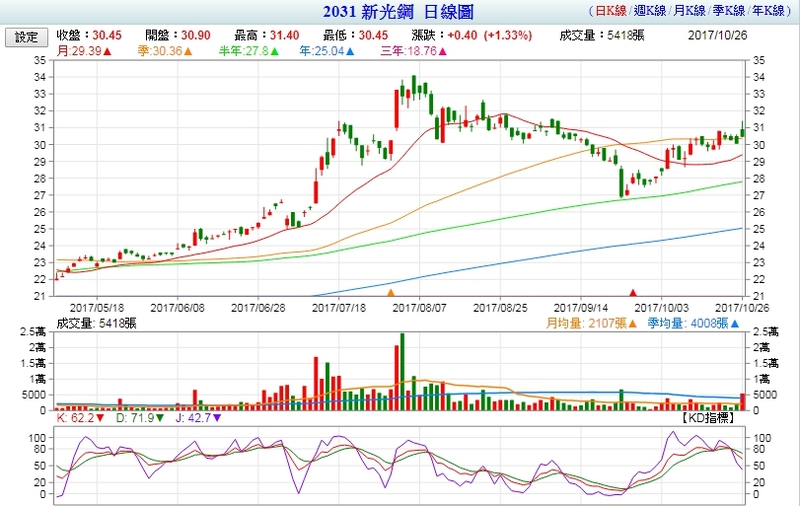This screenshot has height=506, width=800.
Task: Click the x-axis date 2017/06/08
Action: point(178,308)
